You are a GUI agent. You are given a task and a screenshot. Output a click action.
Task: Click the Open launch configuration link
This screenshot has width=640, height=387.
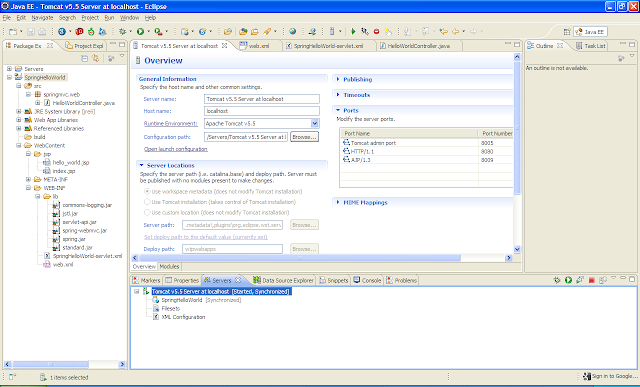click(176, 149)
